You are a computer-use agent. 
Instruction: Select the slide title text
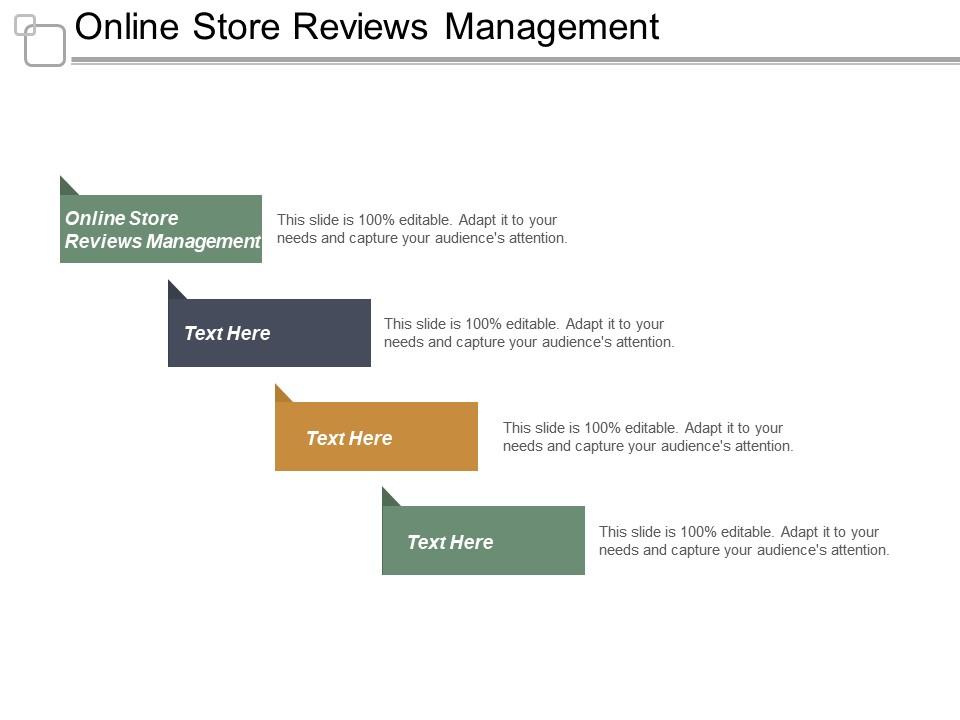367,27
